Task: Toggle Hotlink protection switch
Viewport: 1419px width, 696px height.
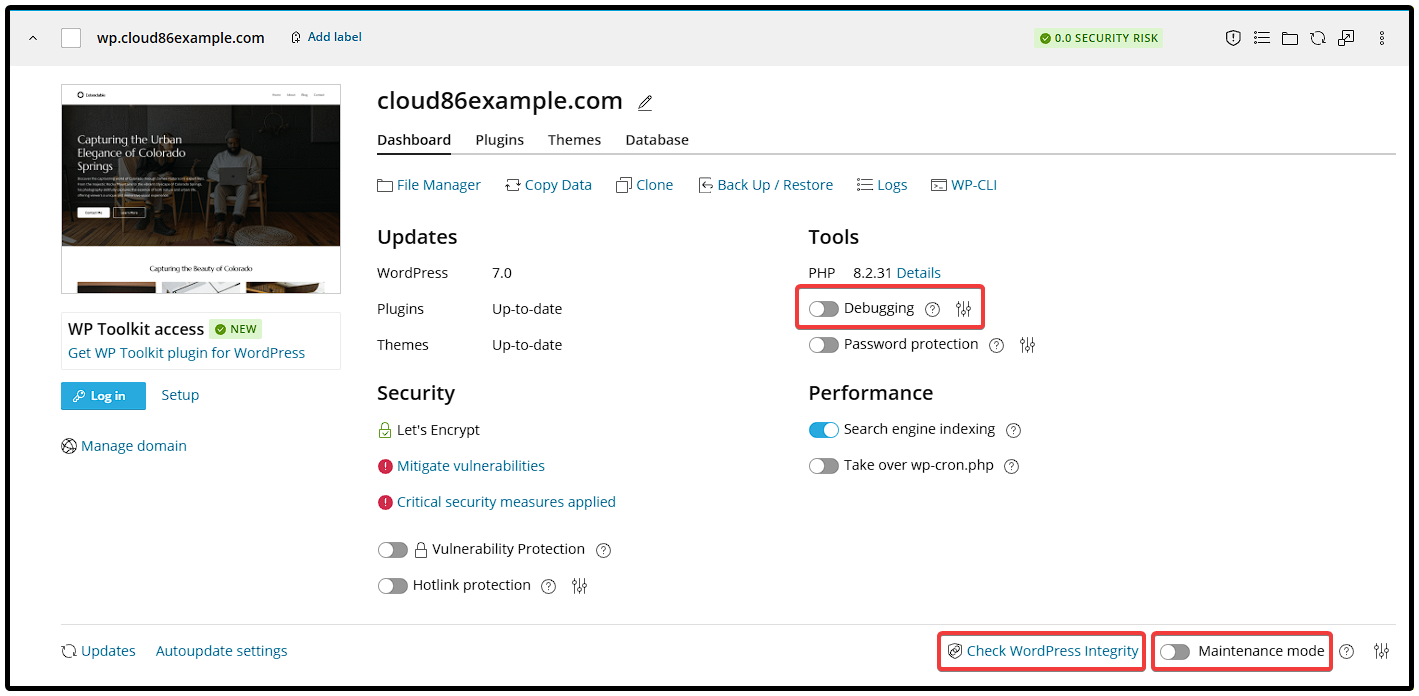Action: click(393, 586)
